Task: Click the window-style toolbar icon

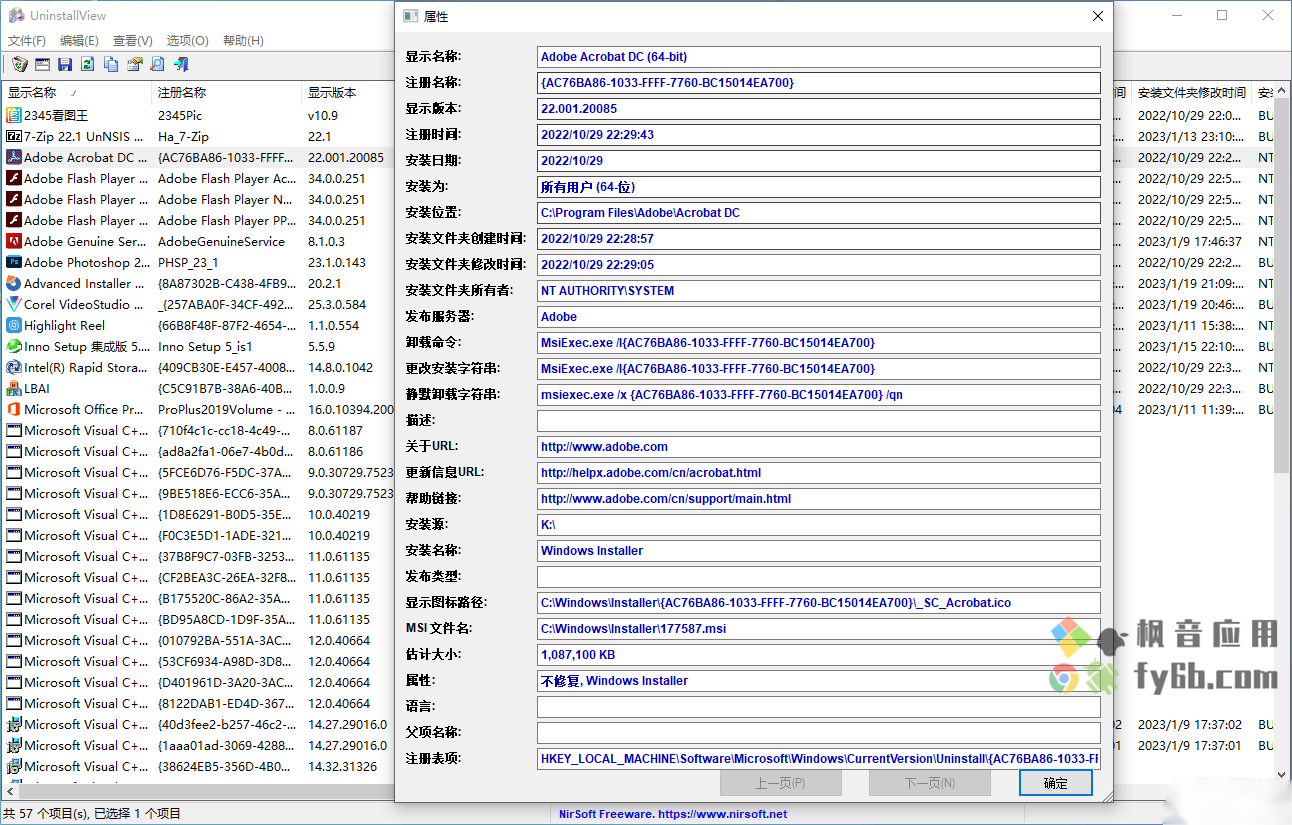Action: pyautogui.click(x=42, y=64)
